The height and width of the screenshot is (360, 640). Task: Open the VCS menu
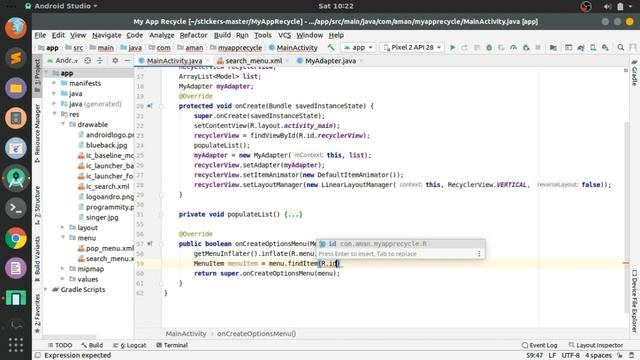point(284,35)
